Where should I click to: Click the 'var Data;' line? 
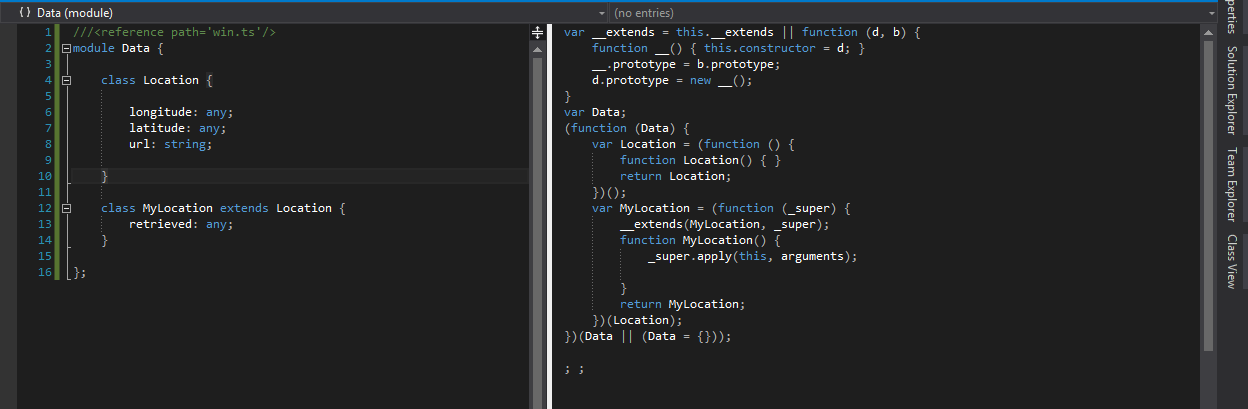[595, 112]
